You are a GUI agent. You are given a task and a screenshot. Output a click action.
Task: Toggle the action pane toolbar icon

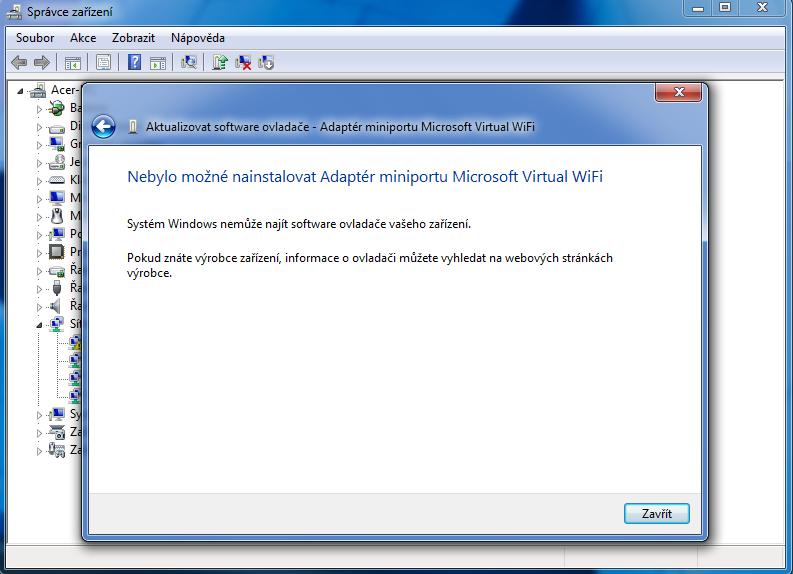pyautogui.click(x=158, y=63)
